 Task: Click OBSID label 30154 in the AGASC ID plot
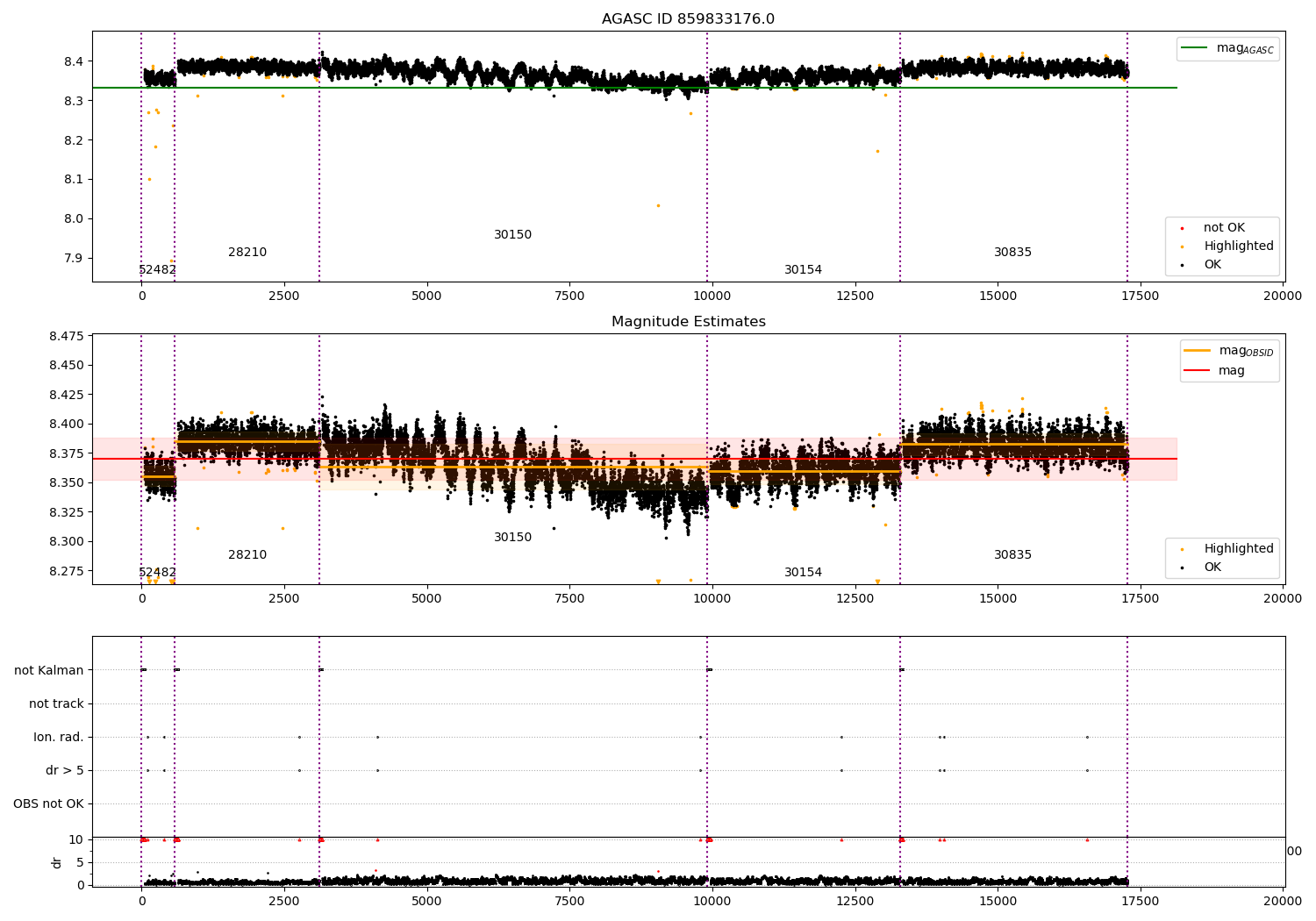[x=804, y=270]
